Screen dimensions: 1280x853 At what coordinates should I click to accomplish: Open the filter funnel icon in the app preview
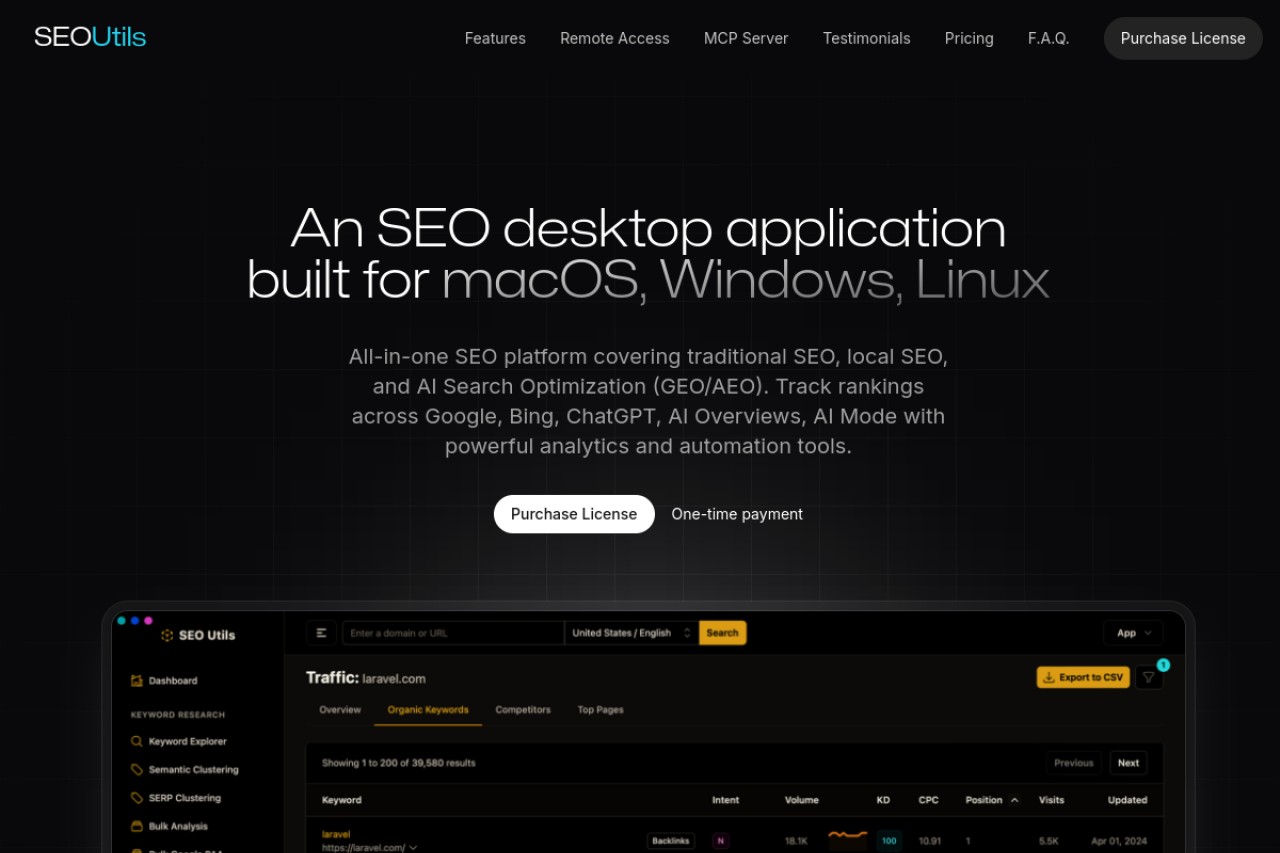point(1149,677)
